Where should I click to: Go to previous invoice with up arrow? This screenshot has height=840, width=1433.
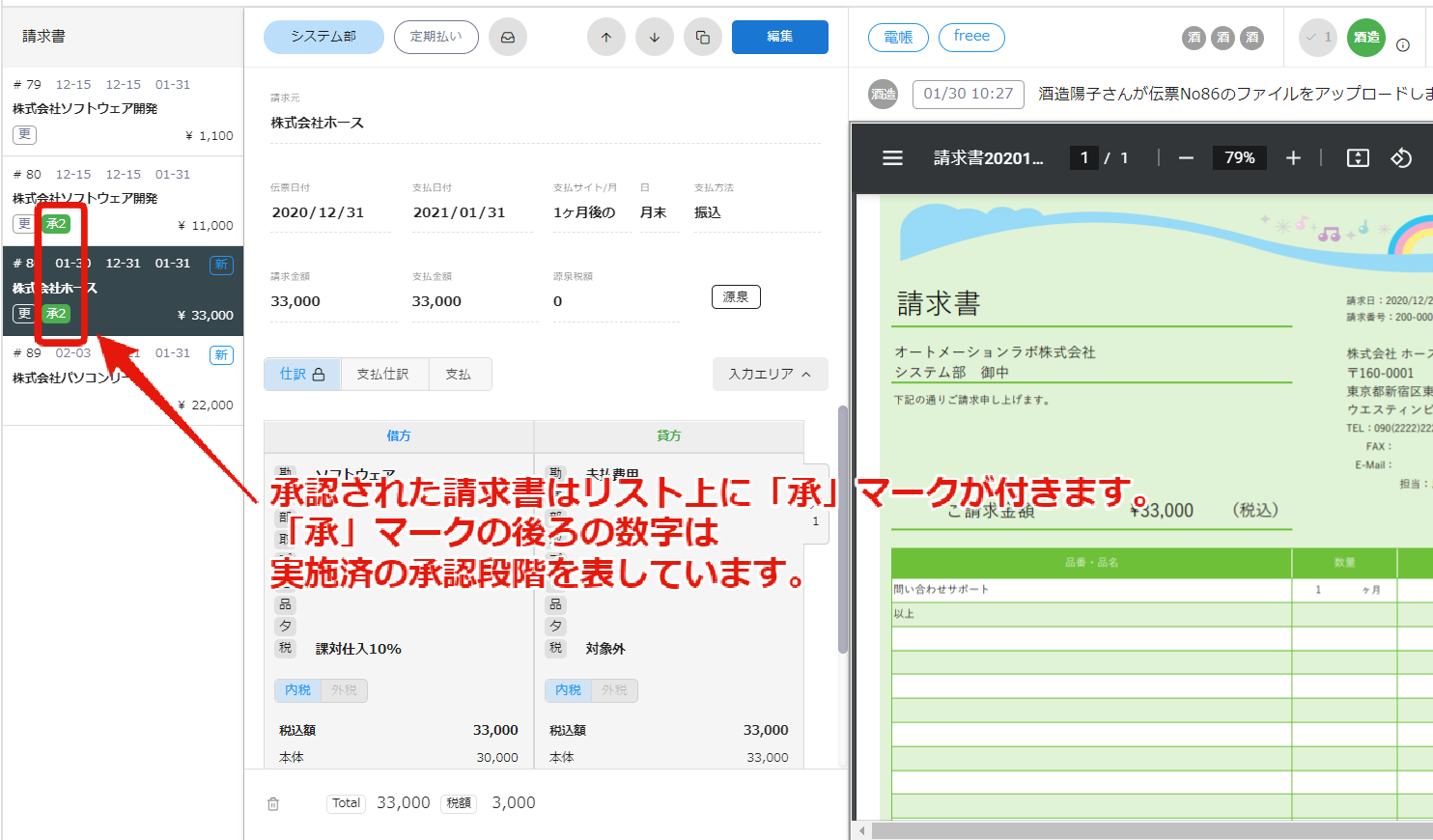click(606, 38)
